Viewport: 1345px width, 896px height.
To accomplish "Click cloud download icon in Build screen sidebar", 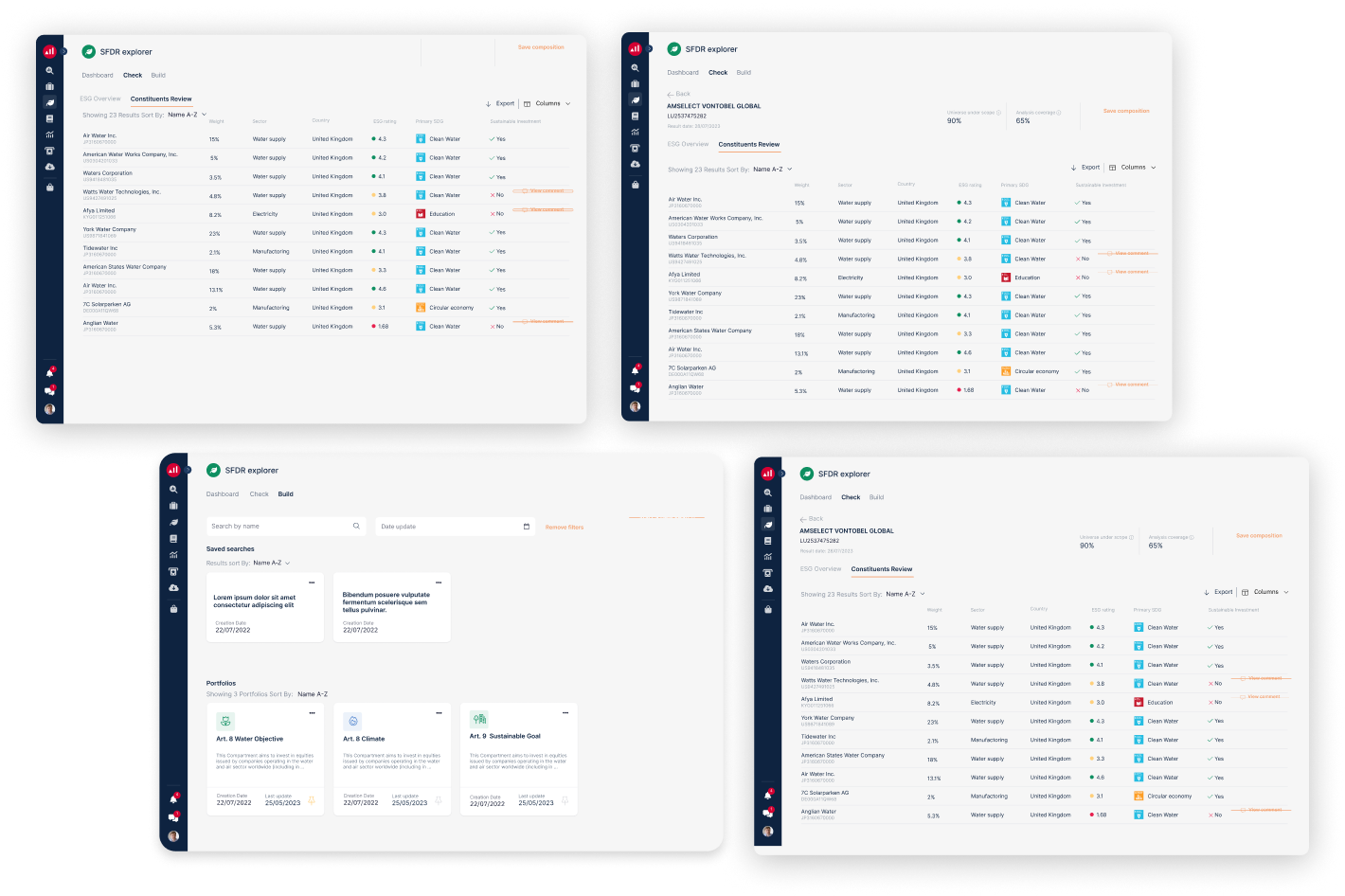I will [x=173, y=588].
